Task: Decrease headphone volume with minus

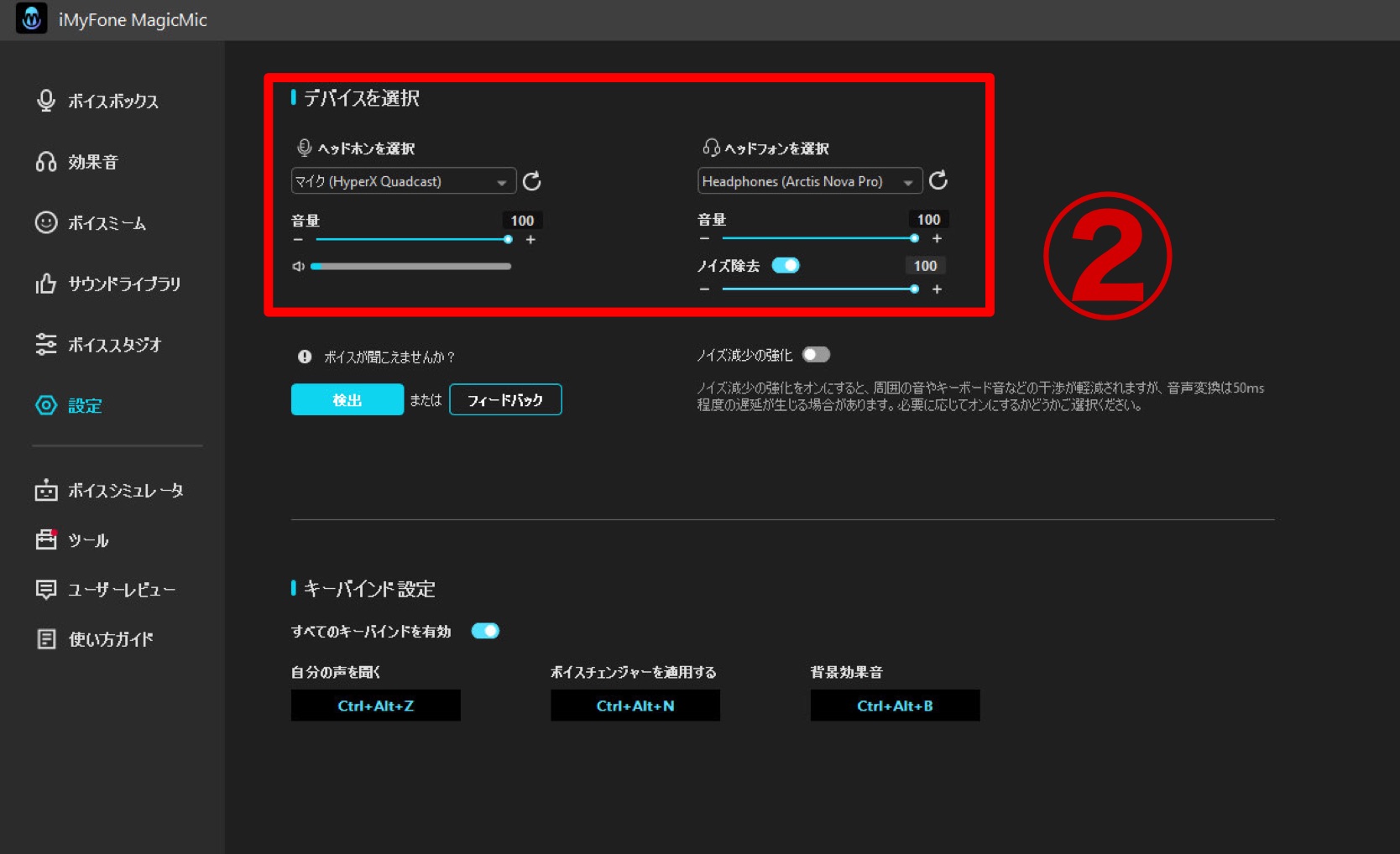Action: (704, 239)
